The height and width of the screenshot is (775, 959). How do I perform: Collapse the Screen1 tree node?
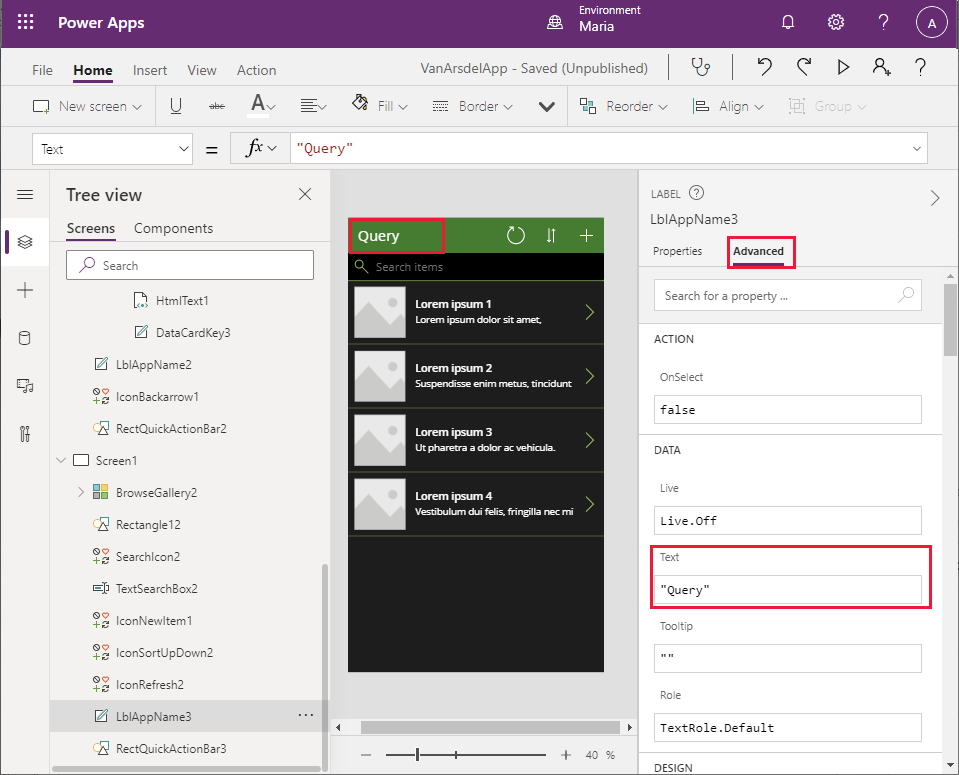click(x=61, y=460)
